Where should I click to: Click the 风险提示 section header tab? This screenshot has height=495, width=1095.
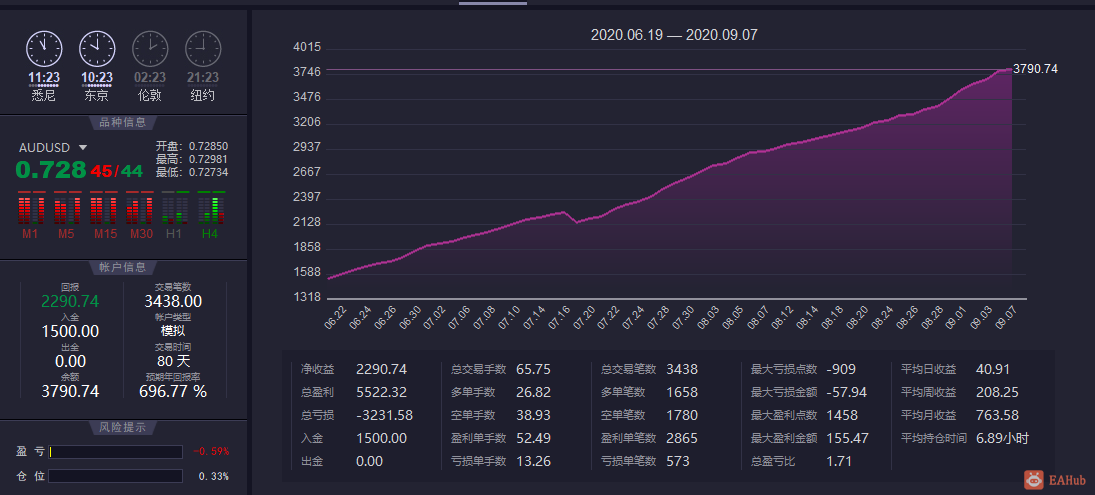[x=123, y=427]
